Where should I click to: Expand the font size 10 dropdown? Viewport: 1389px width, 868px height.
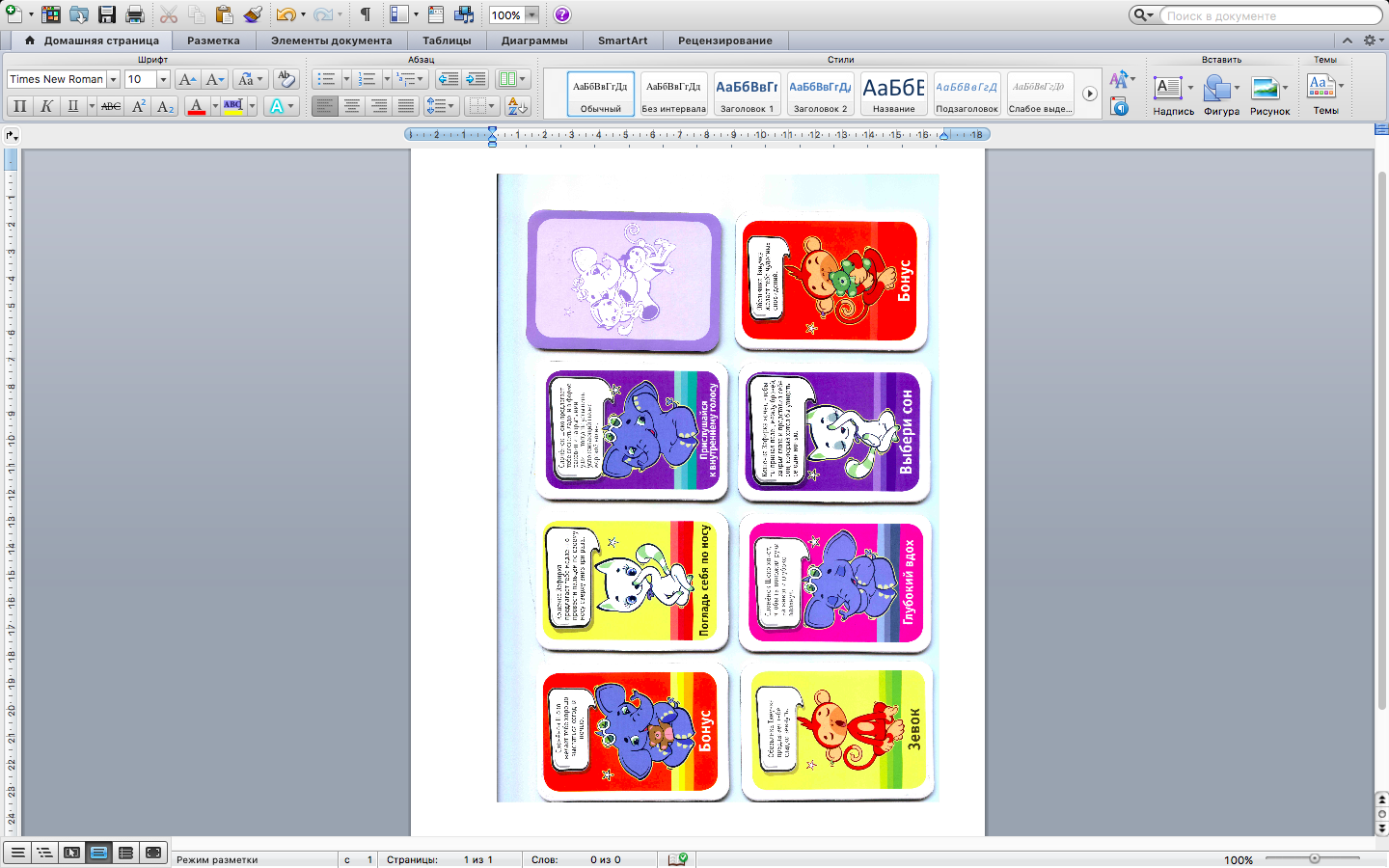163,79
